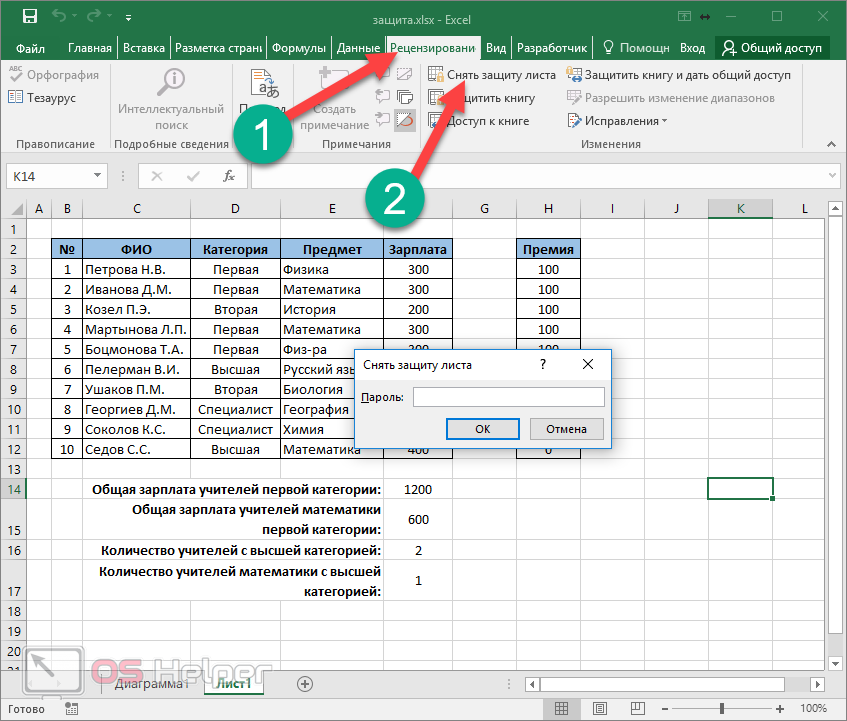Click Отмена button in dialog
The width and height of the screenshot is (847, 721).
tap(566, 429)
